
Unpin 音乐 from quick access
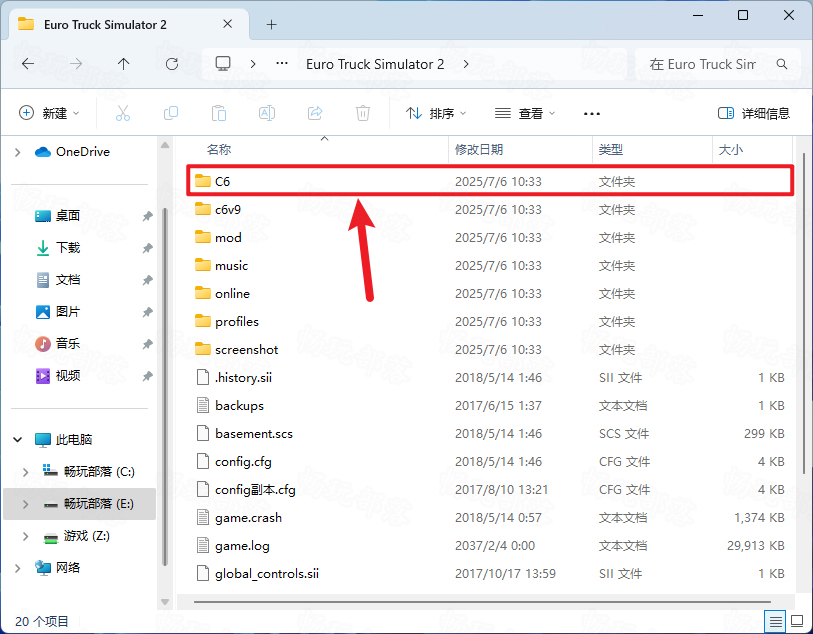click(148, 344)
